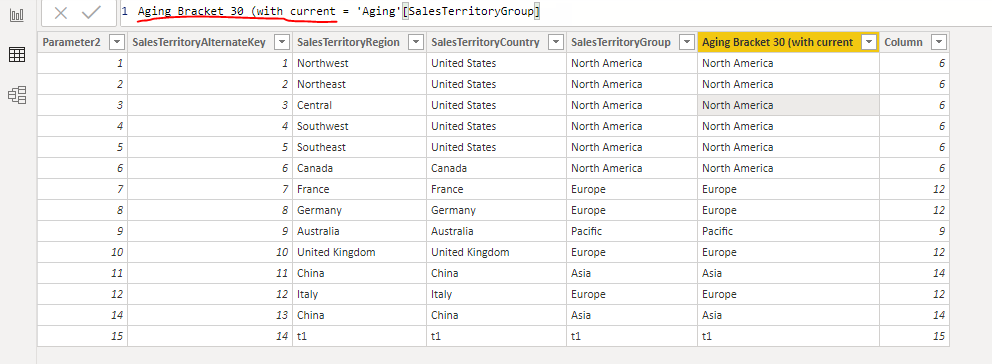Select the Northeast region cell

[x=359, y=84]
